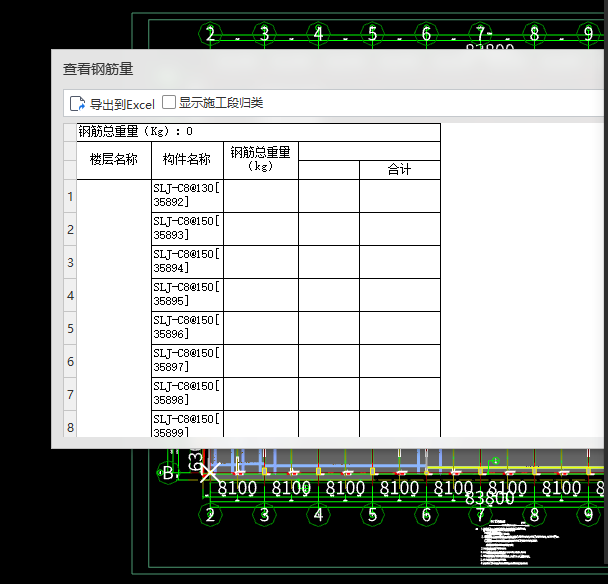608x584 pixels.
Task: Click the 导出到Excel button label
Action: (122, 104)
